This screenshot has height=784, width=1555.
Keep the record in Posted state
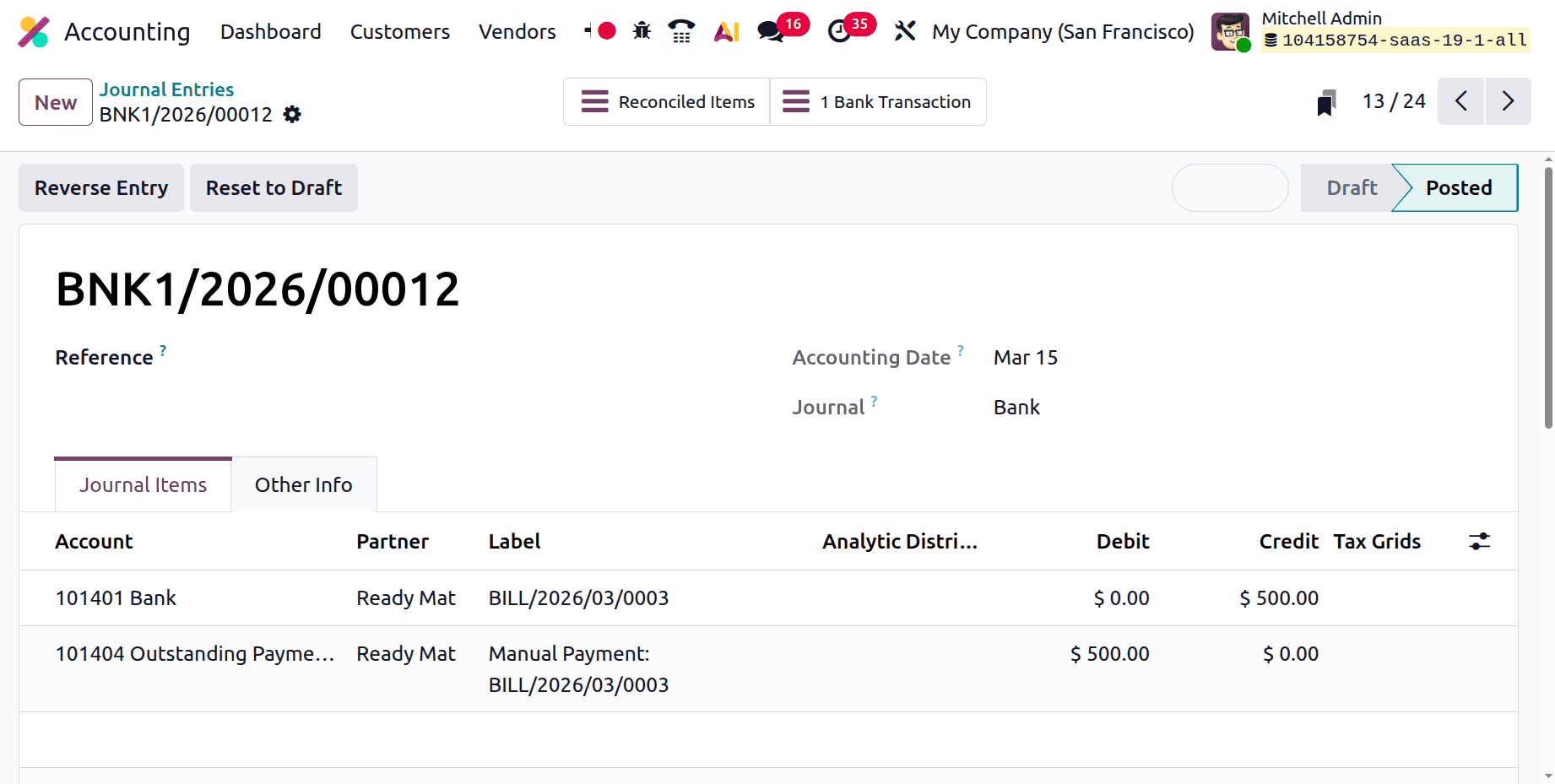(x=1458, y=187)
